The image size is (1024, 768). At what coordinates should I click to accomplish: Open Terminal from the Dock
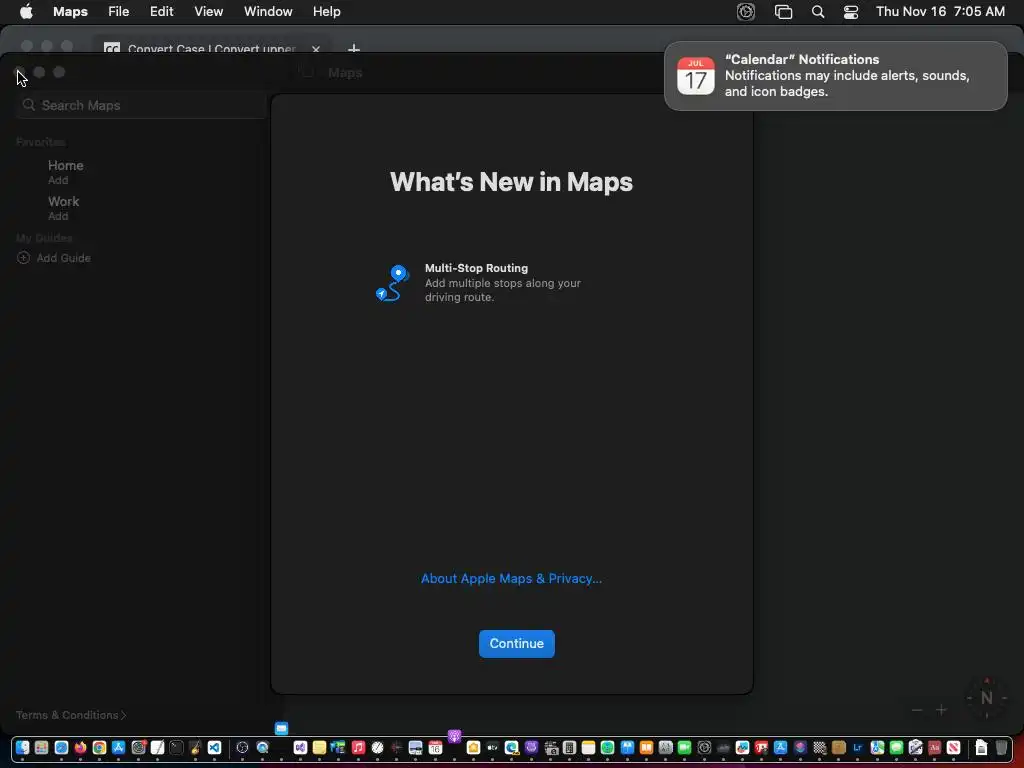176,748
